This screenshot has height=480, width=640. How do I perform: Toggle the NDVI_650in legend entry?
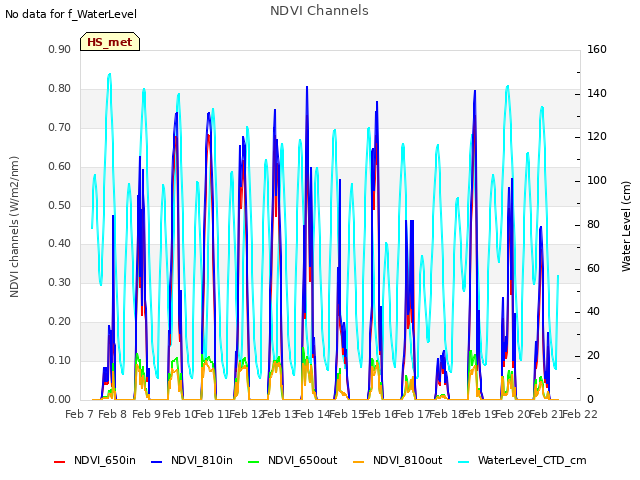[x=95, y=460]
